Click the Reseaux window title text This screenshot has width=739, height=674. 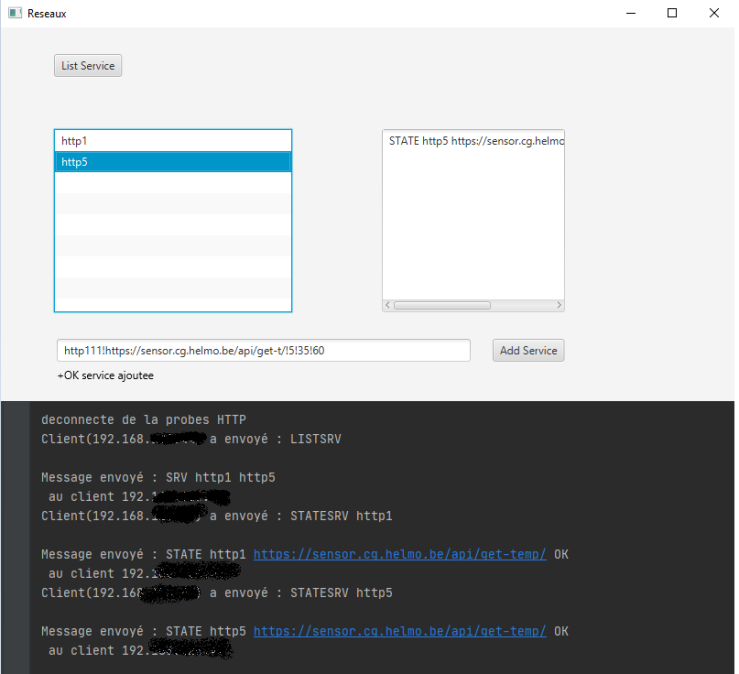[x=47, y=14]
